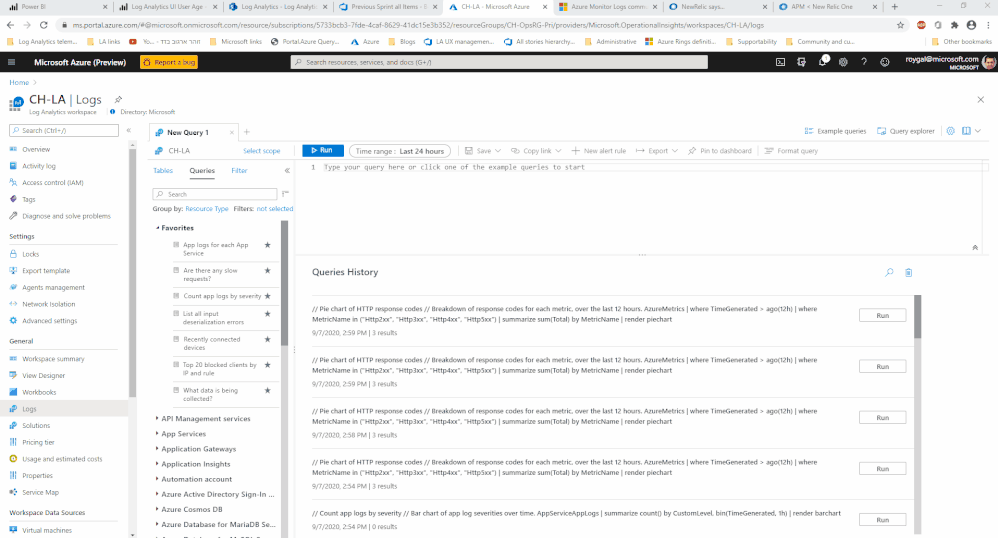Open the Help question mark icon

point(864,62)
